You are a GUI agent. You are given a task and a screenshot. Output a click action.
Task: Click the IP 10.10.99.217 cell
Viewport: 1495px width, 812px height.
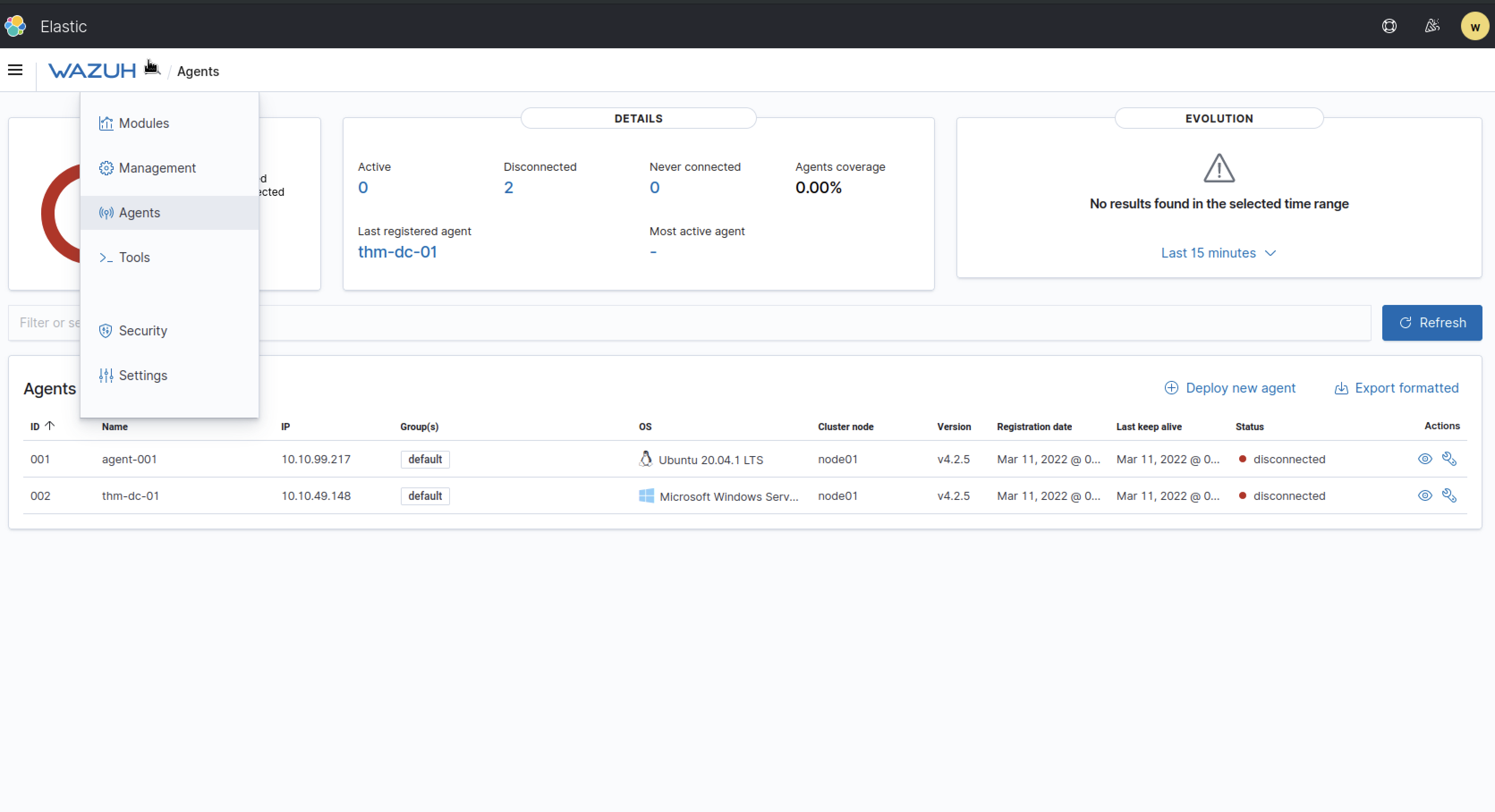click(x=316, y=459)
